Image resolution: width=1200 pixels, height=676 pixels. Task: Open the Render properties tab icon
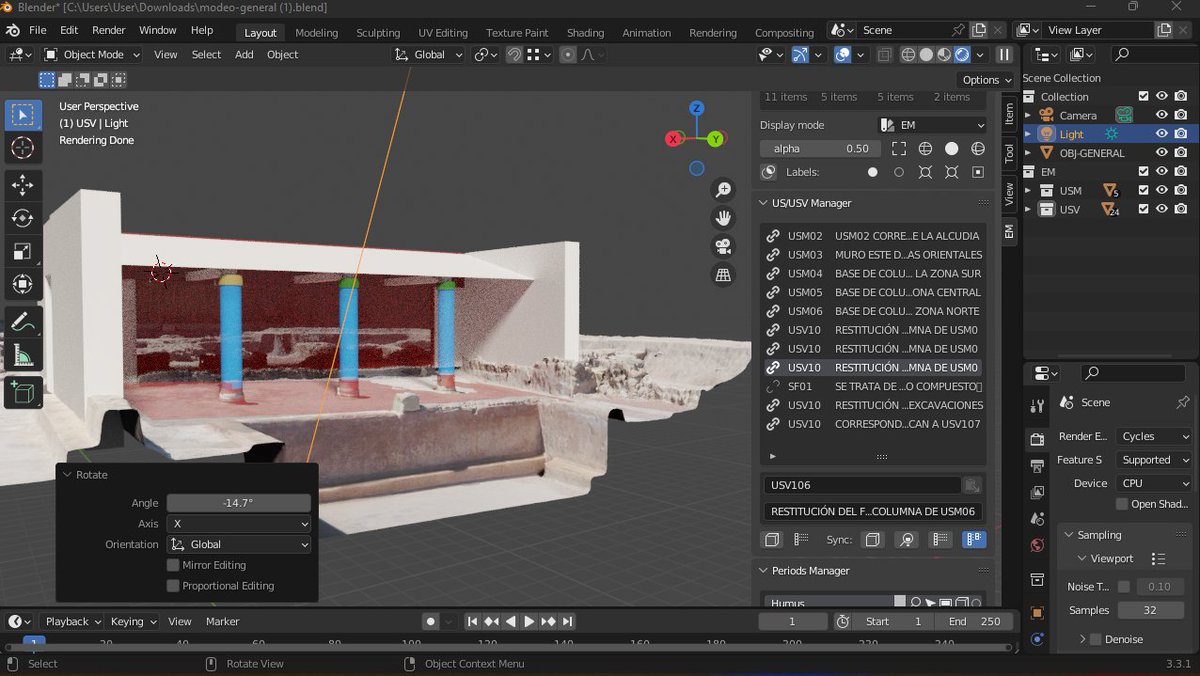[x=1037, y=440]
